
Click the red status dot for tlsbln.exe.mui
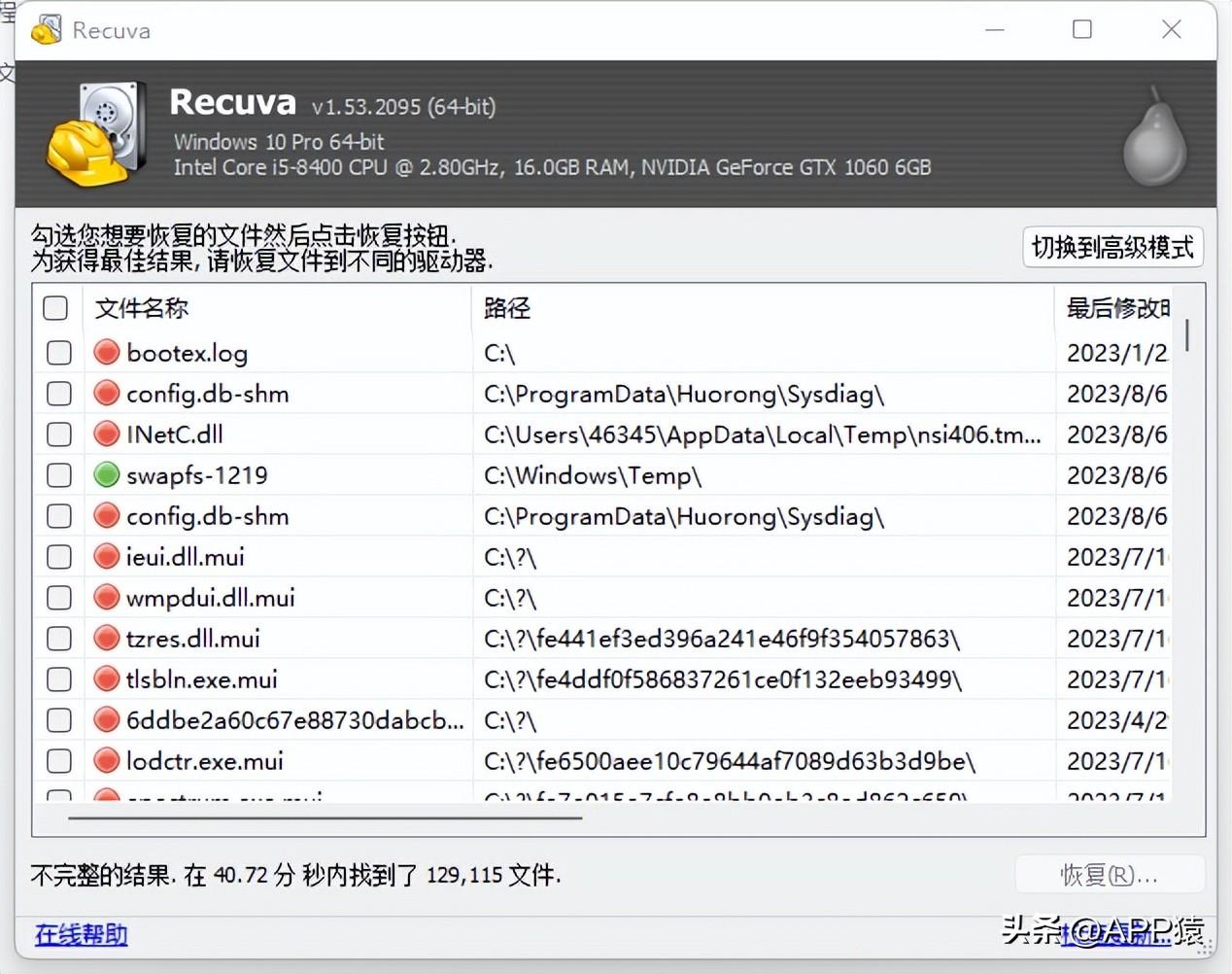pyautogui.click(x=107, y=678)
